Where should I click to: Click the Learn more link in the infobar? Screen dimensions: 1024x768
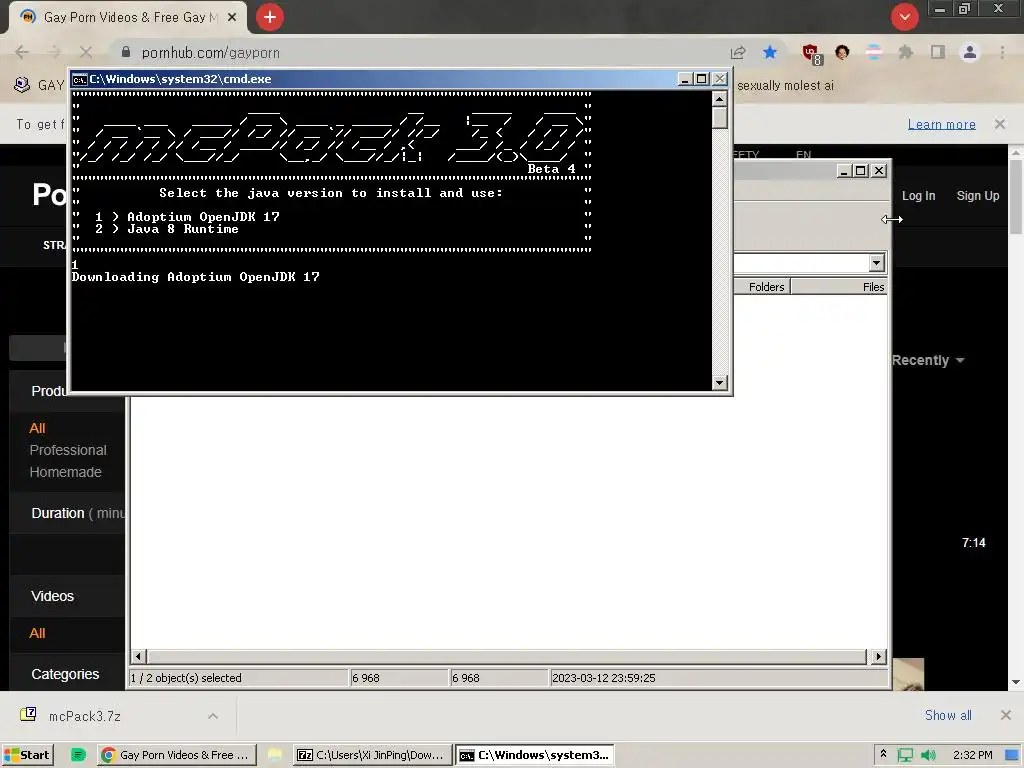coord(941,124)
